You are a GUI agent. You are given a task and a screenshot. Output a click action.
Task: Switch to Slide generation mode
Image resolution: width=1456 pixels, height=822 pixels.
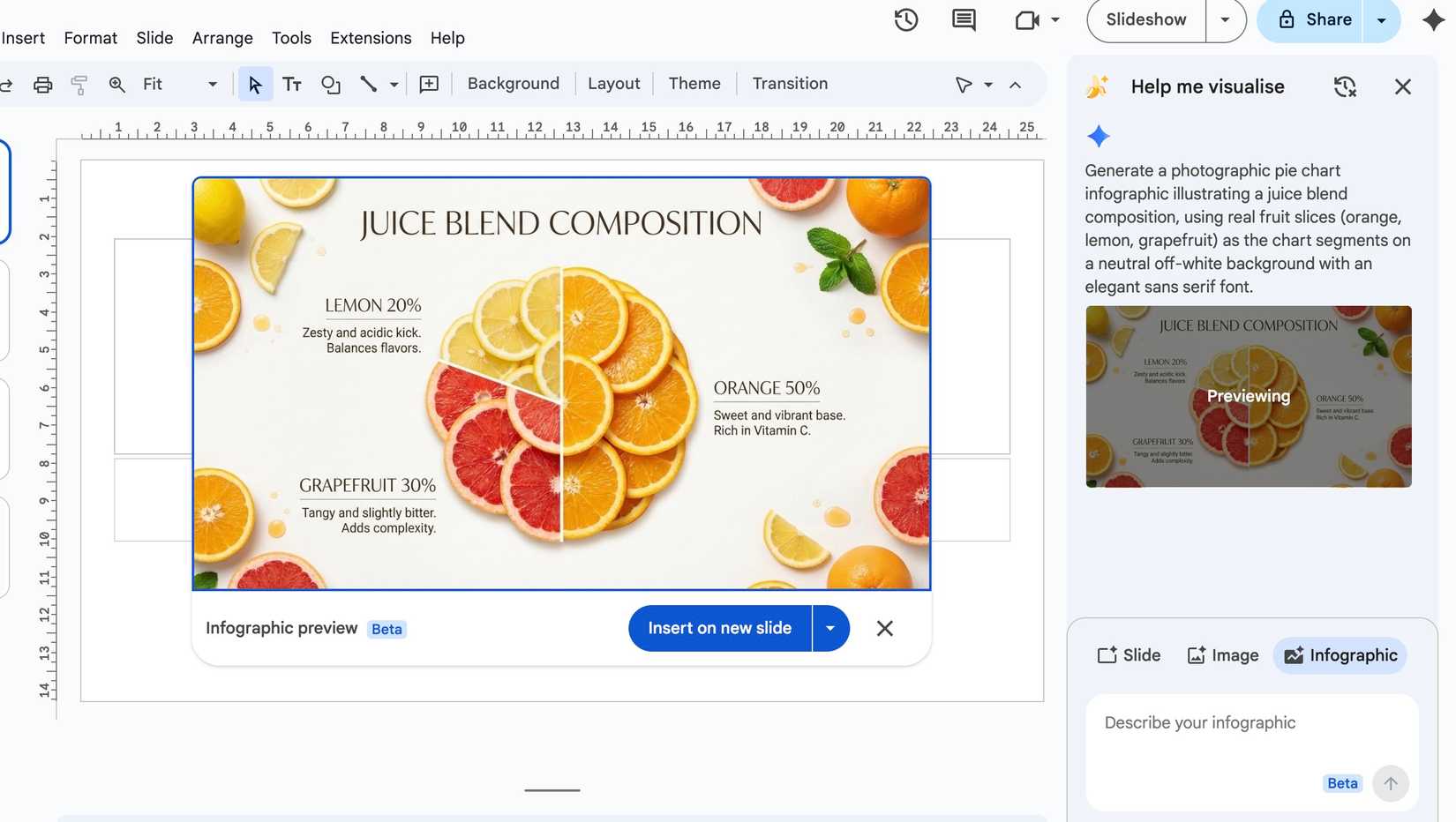(x=1129, y=655)
